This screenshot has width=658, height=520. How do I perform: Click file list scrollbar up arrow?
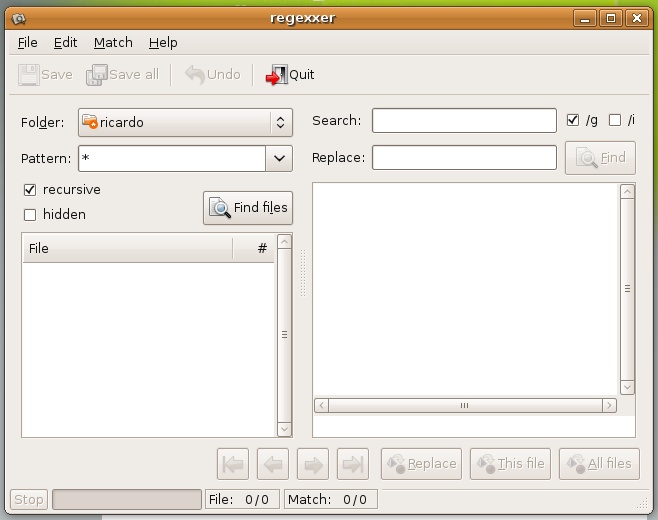tap(285, 242)
